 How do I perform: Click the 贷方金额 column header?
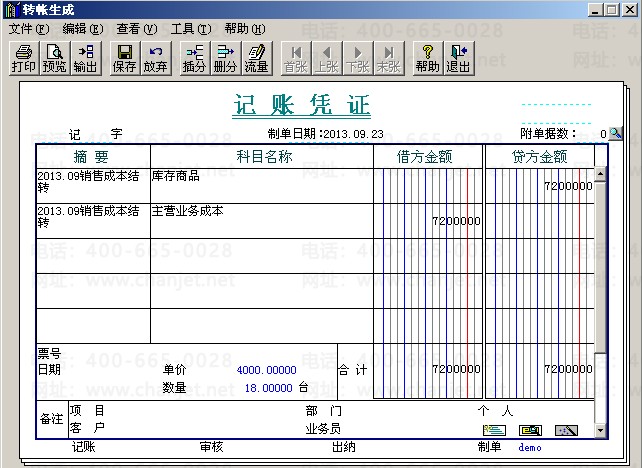point(540,156)
